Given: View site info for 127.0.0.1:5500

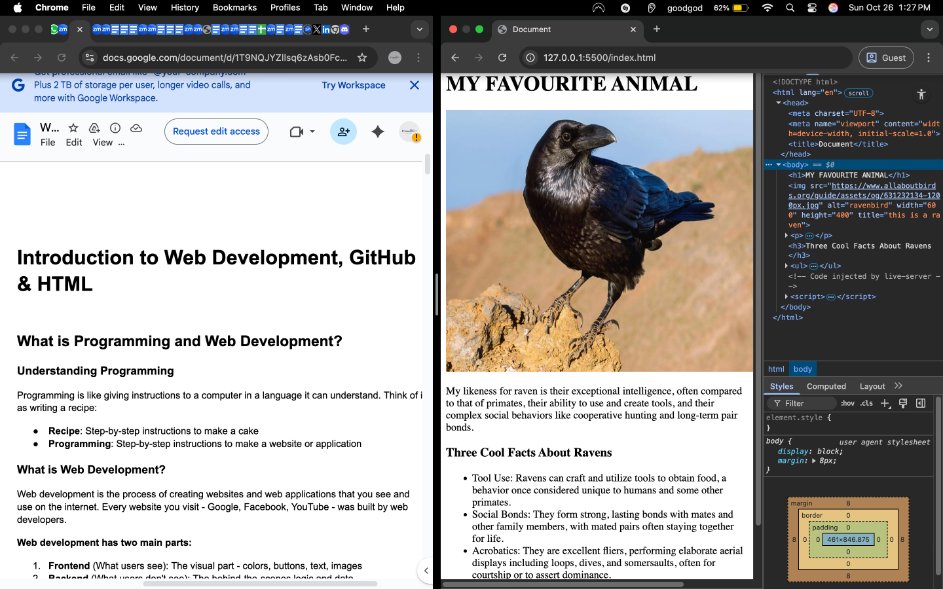Looking at the screenshot, I should click(x=530, y=58).
